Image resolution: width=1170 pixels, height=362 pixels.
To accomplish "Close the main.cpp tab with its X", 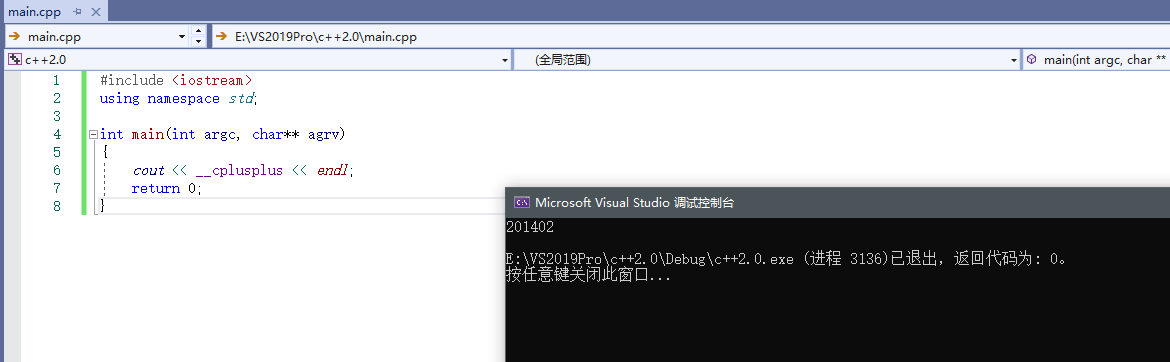I will 95,12.
